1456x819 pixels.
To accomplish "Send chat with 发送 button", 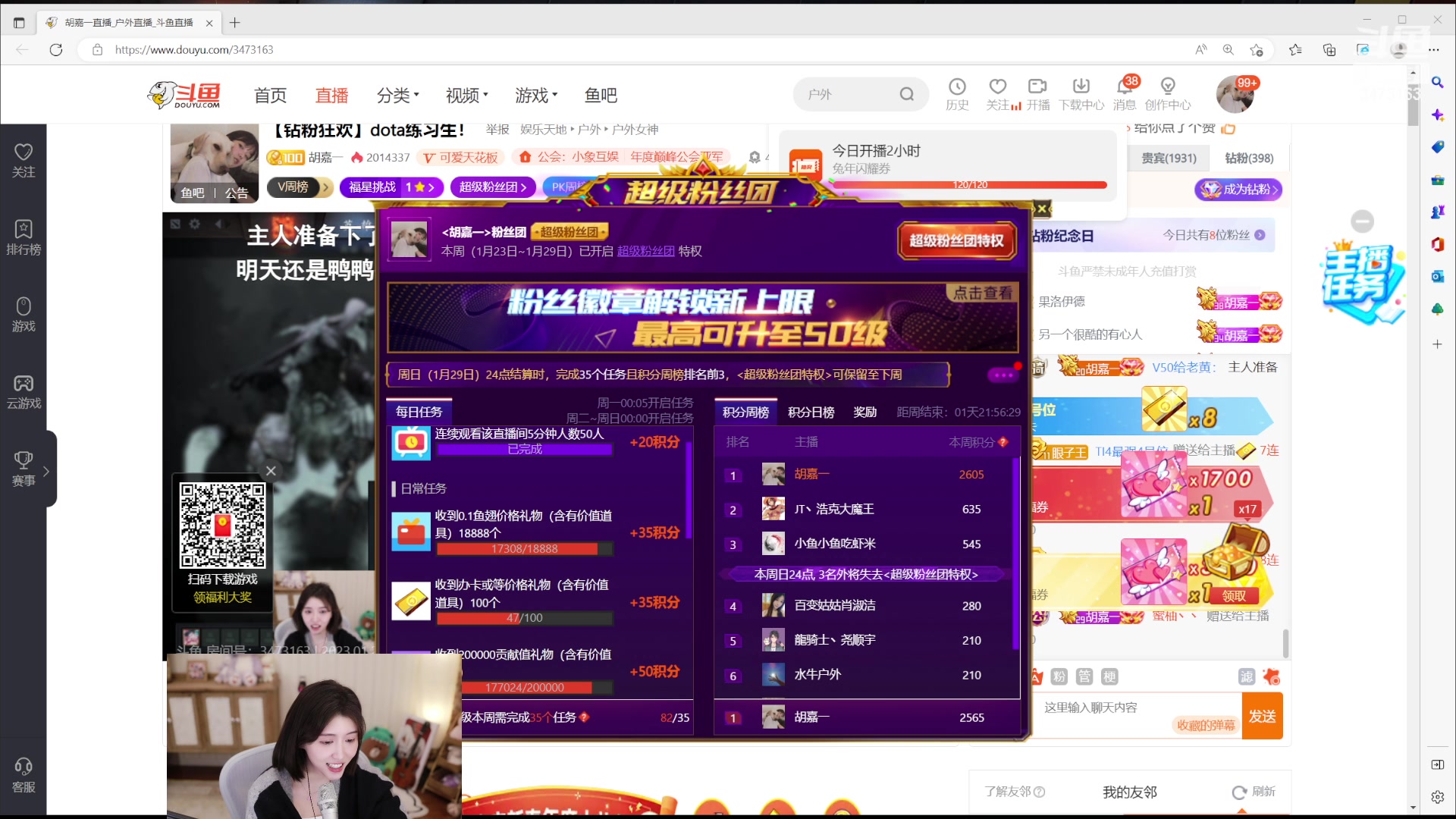I will 1262,716.
